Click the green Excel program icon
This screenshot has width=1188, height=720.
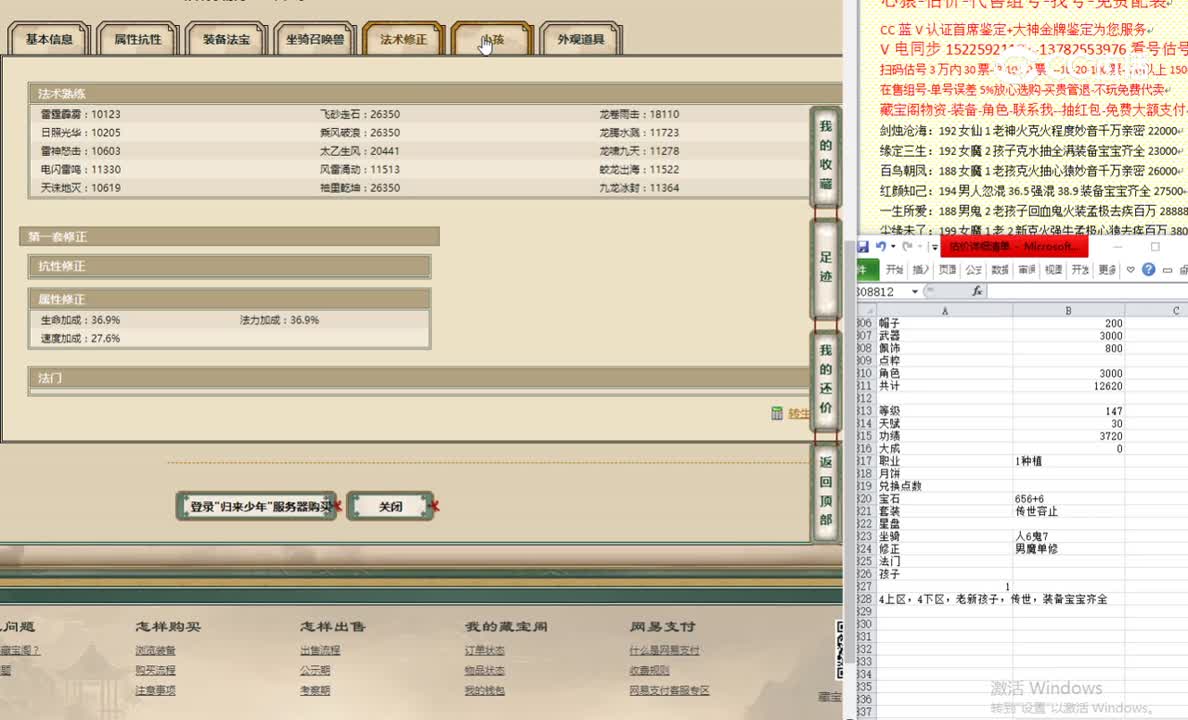tap(867, 268)
